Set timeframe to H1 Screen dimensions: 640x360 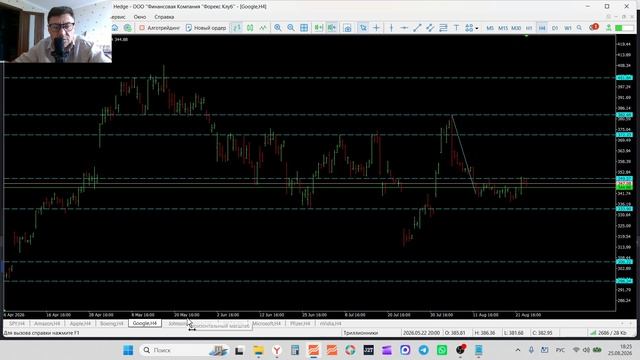click(x=529, y=28)
